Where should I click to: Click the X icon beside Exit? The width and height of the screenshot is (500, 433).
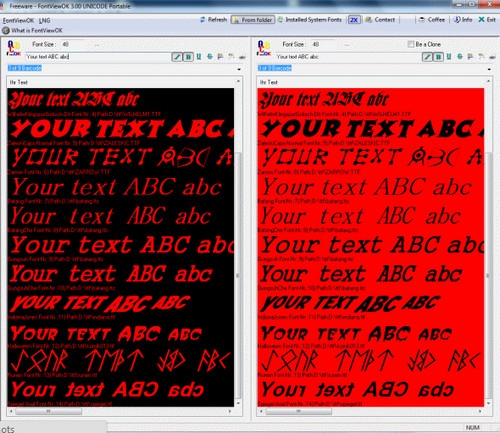click(x=481, y=20)
